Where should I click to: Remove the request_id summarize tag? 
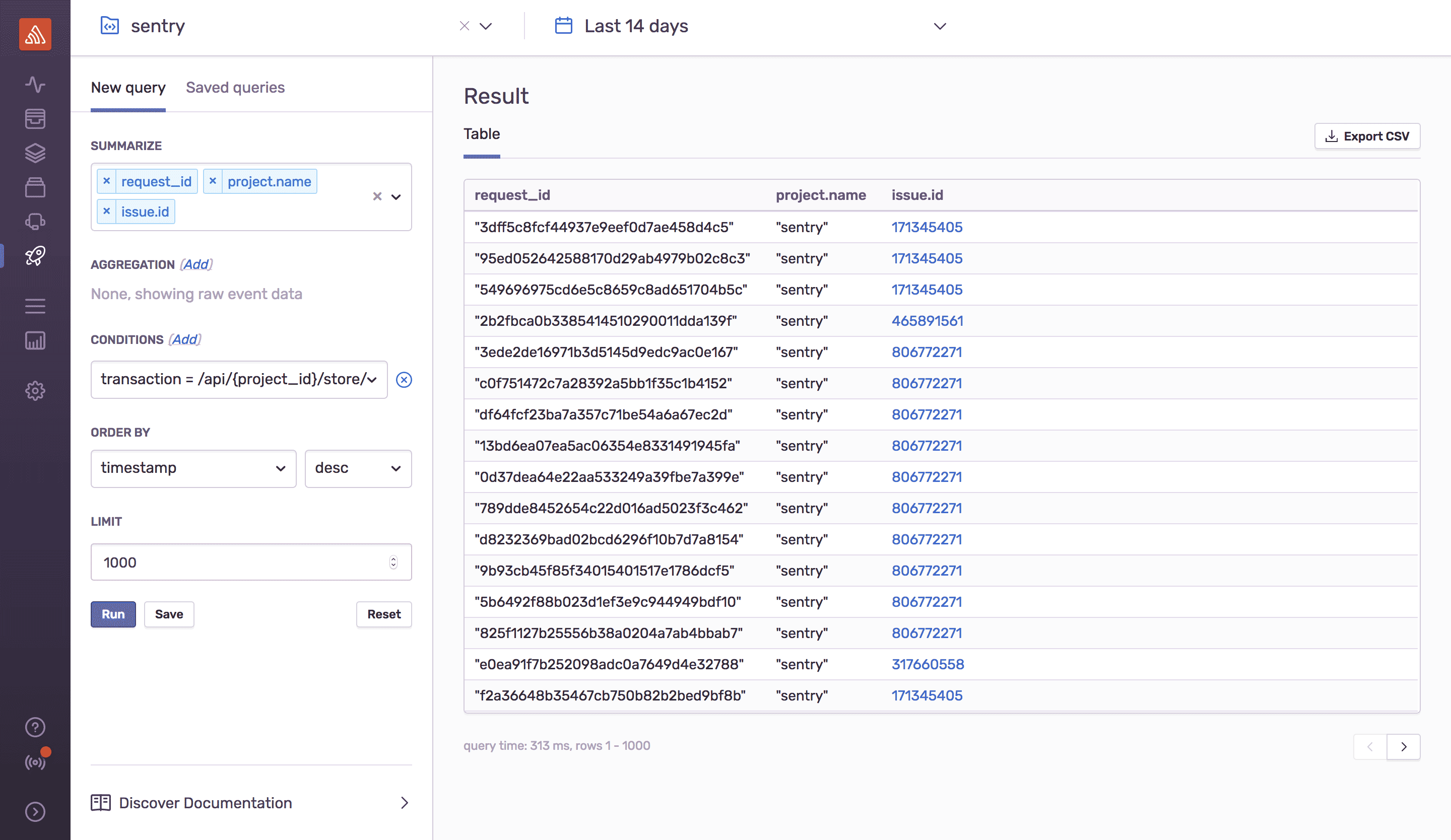click(x=106, y=181)
